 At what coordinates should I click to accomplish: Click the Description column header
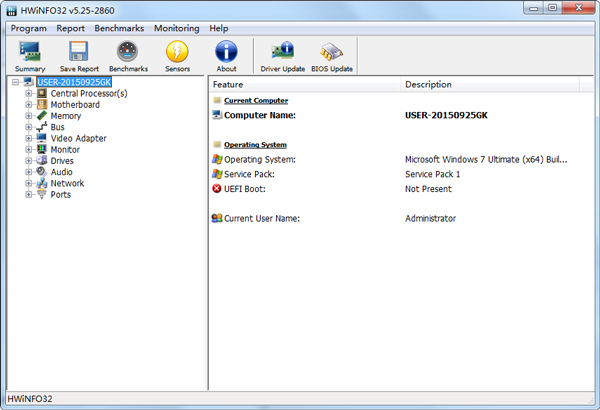[490, 84]
